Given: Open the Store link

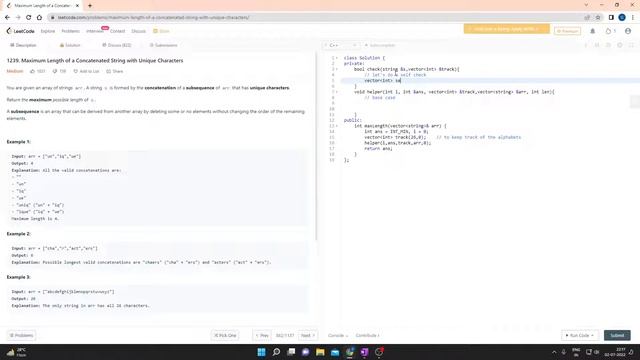Looking at the screenshot, I should pyautogui.click(x=161, y=31).
